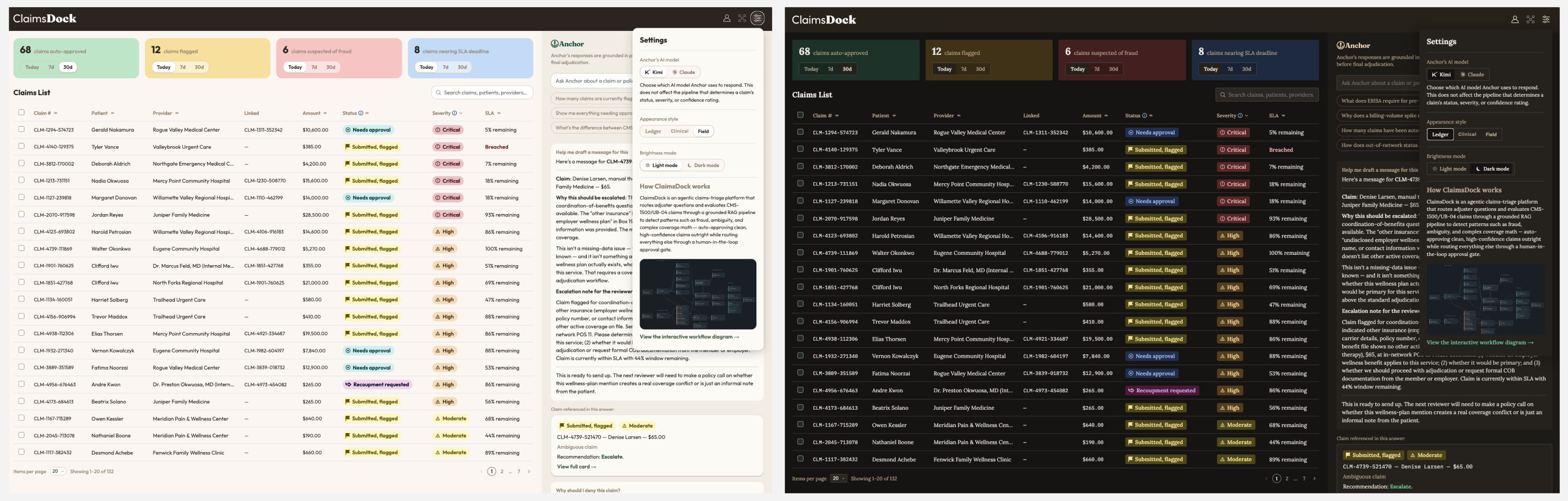Go to page 7 in dark window pagination
This screenshot has height=501, width=1568.
click(x=1304, y=478)
